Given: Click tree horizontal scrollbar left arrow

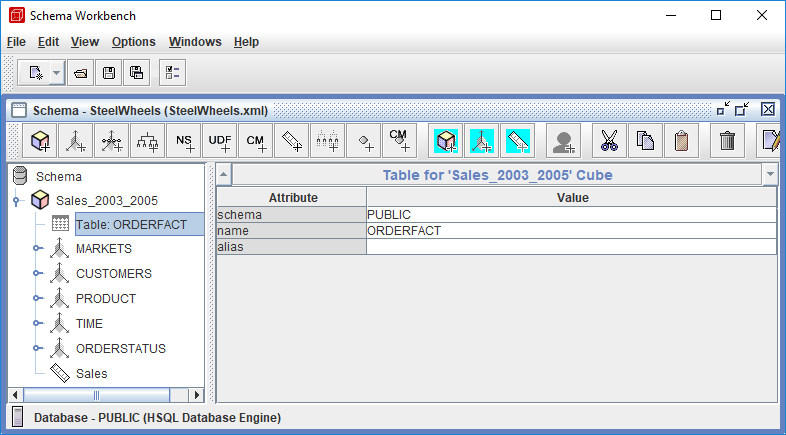Looking at the screenshot, I should [15, 395].
